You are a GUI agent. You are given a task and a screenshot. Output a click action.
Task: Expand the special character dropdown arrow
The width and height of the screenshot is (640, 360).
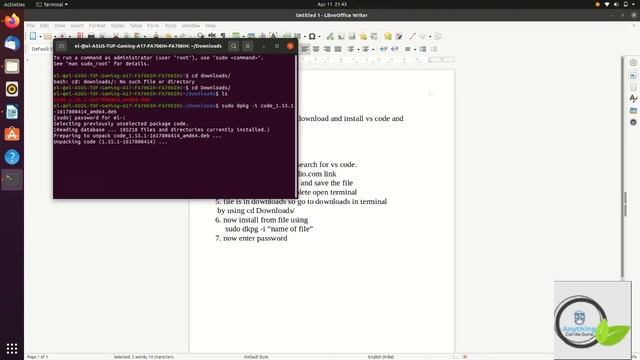click(x=319, y=36)
